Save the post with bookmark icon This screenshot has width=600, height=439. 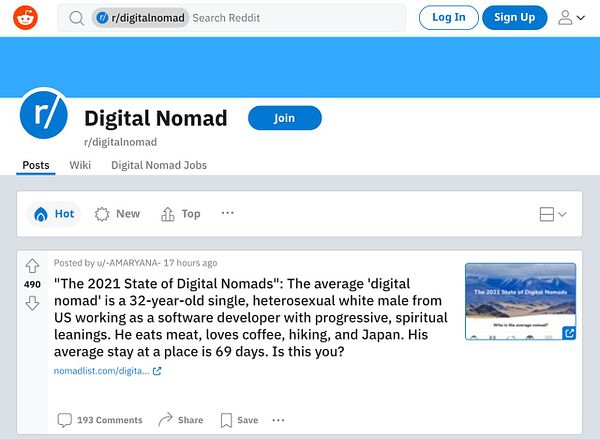coord(239,420)
